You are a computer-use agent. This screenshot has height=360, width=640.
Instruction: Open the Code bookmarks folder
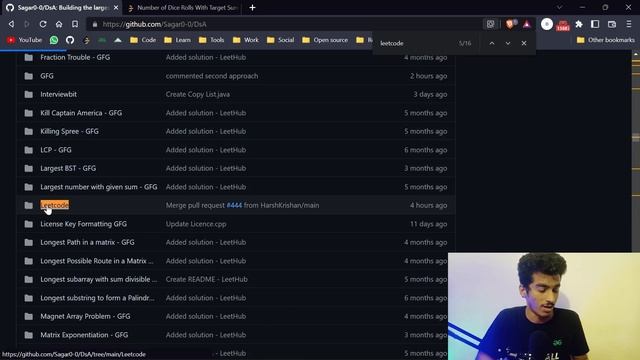click(x=143, y=40)
